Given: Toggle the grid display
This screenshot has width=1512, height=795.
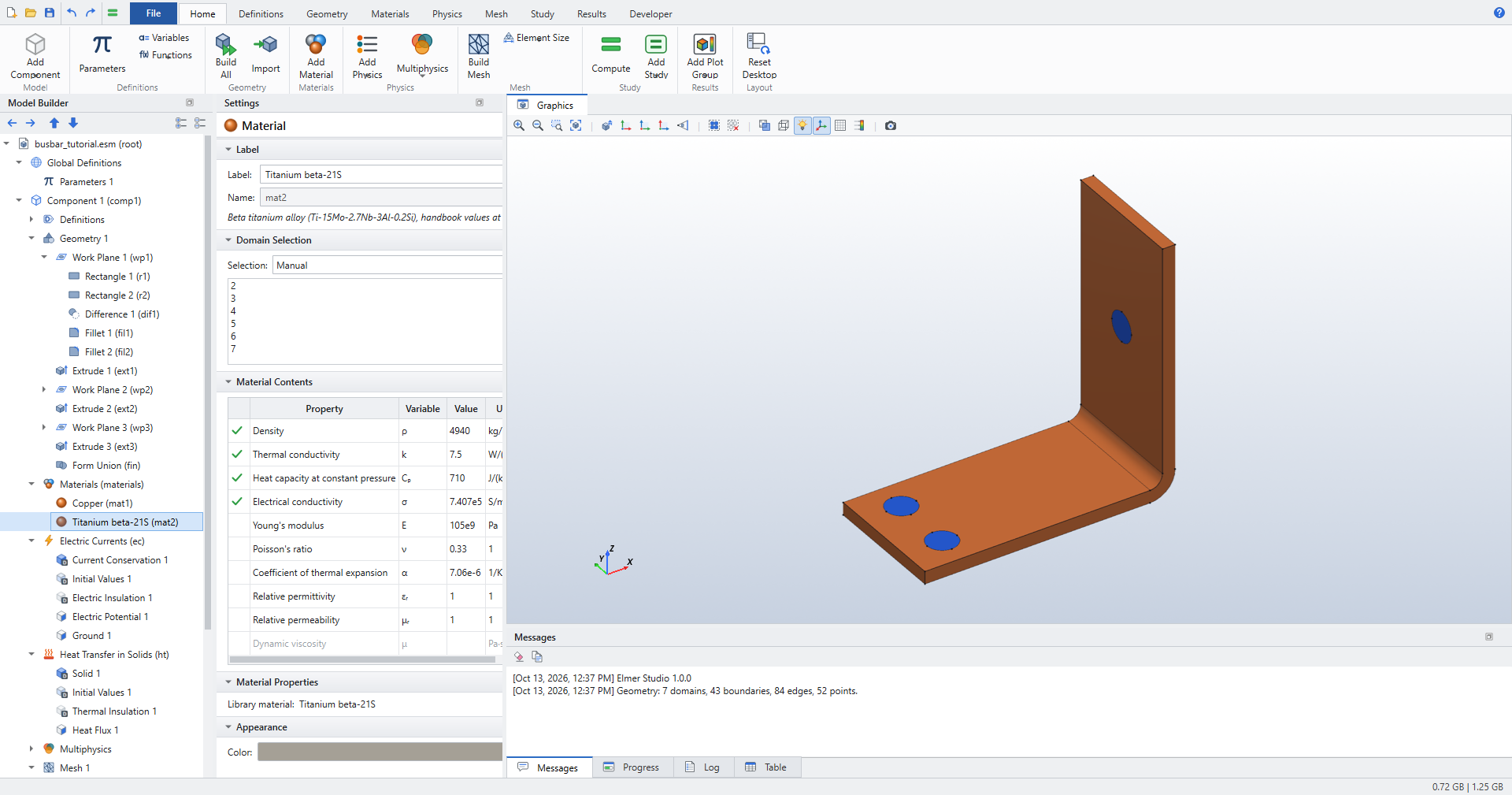Looking at the screenshot, I should 840,125.
